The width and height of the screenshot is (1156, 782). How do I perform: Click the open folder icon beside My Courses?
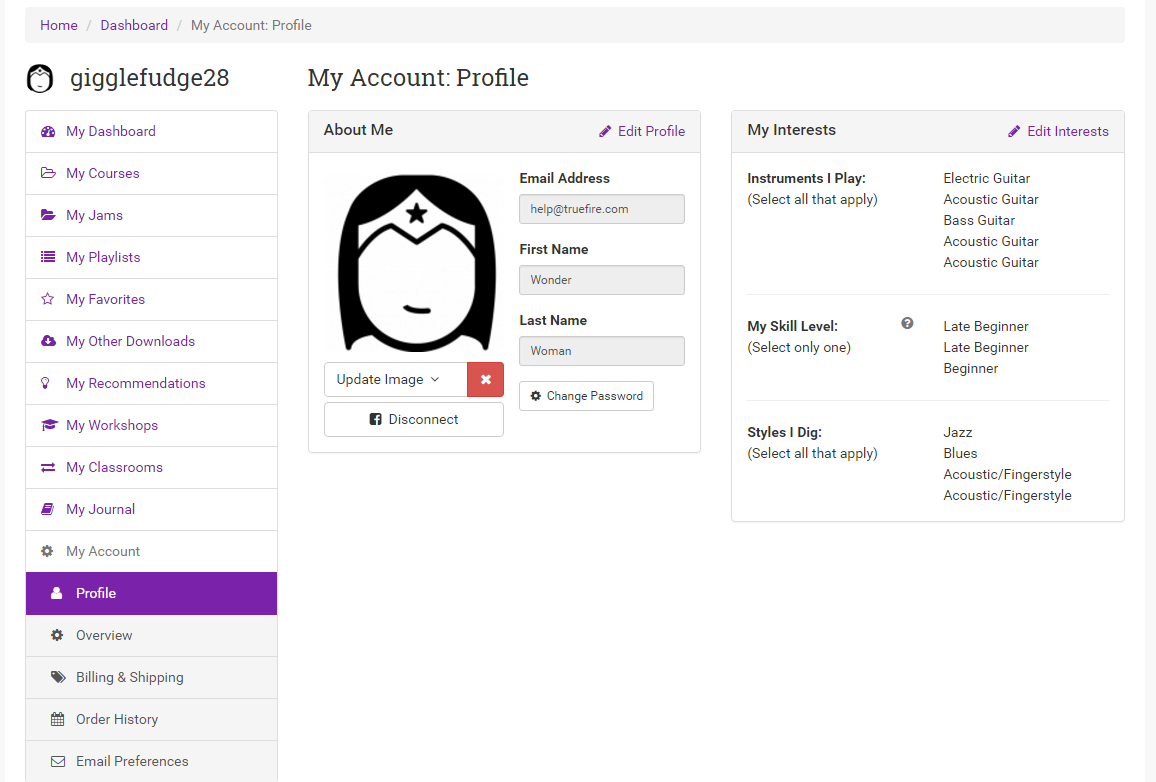point(48,173)
